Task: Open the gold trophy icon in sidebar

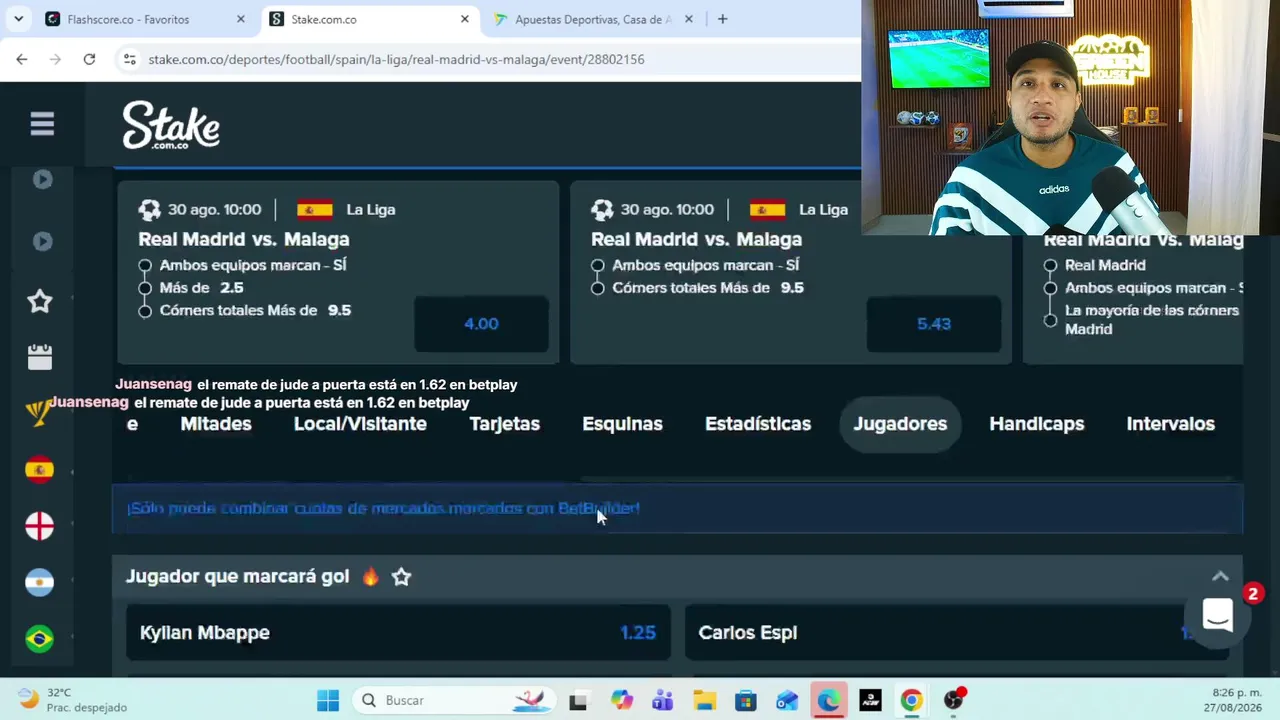Action: click(x=38, y=412)
